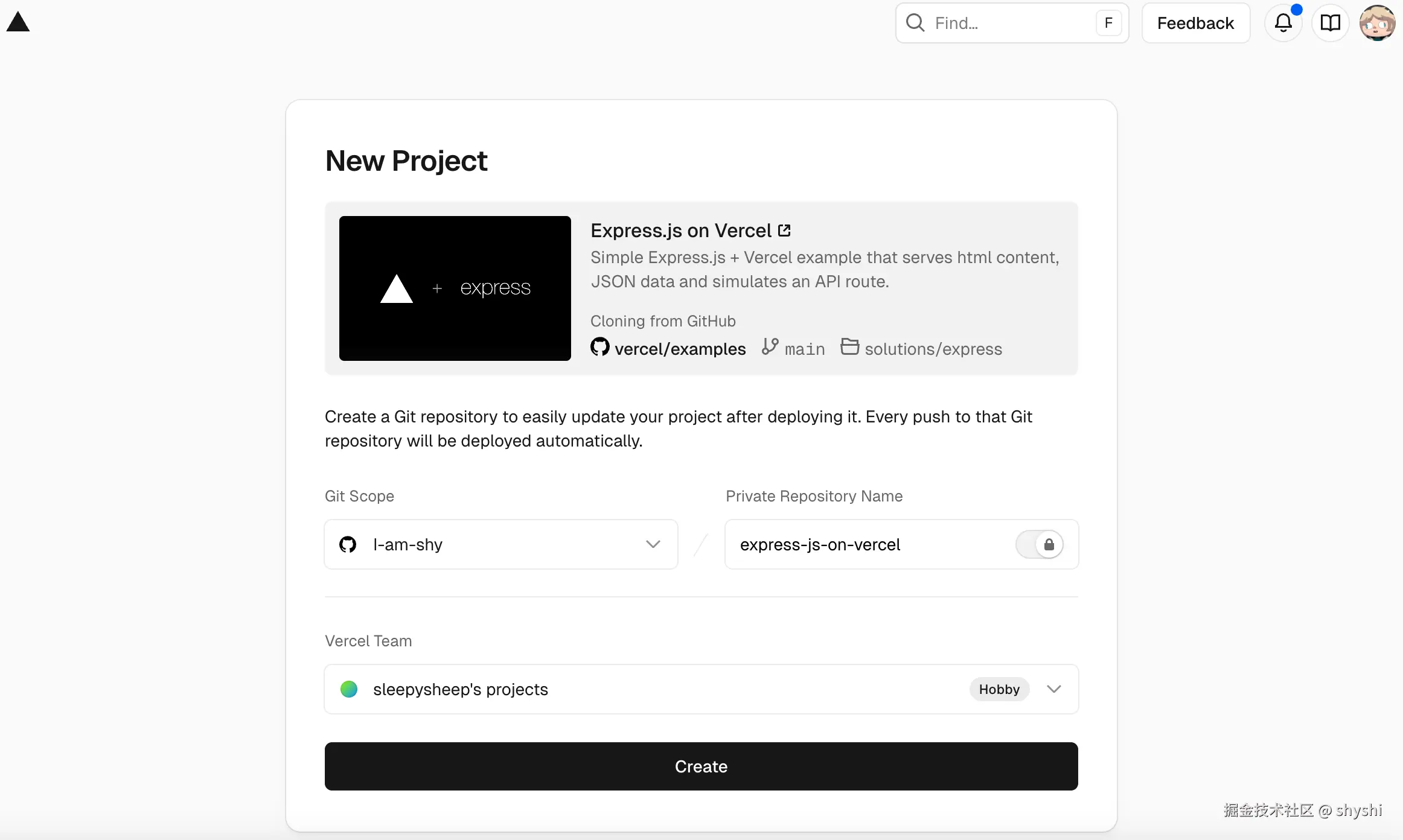The image size is (1403, 840).
Task: Open the documentation book icon
Action: coord(1331,23)
